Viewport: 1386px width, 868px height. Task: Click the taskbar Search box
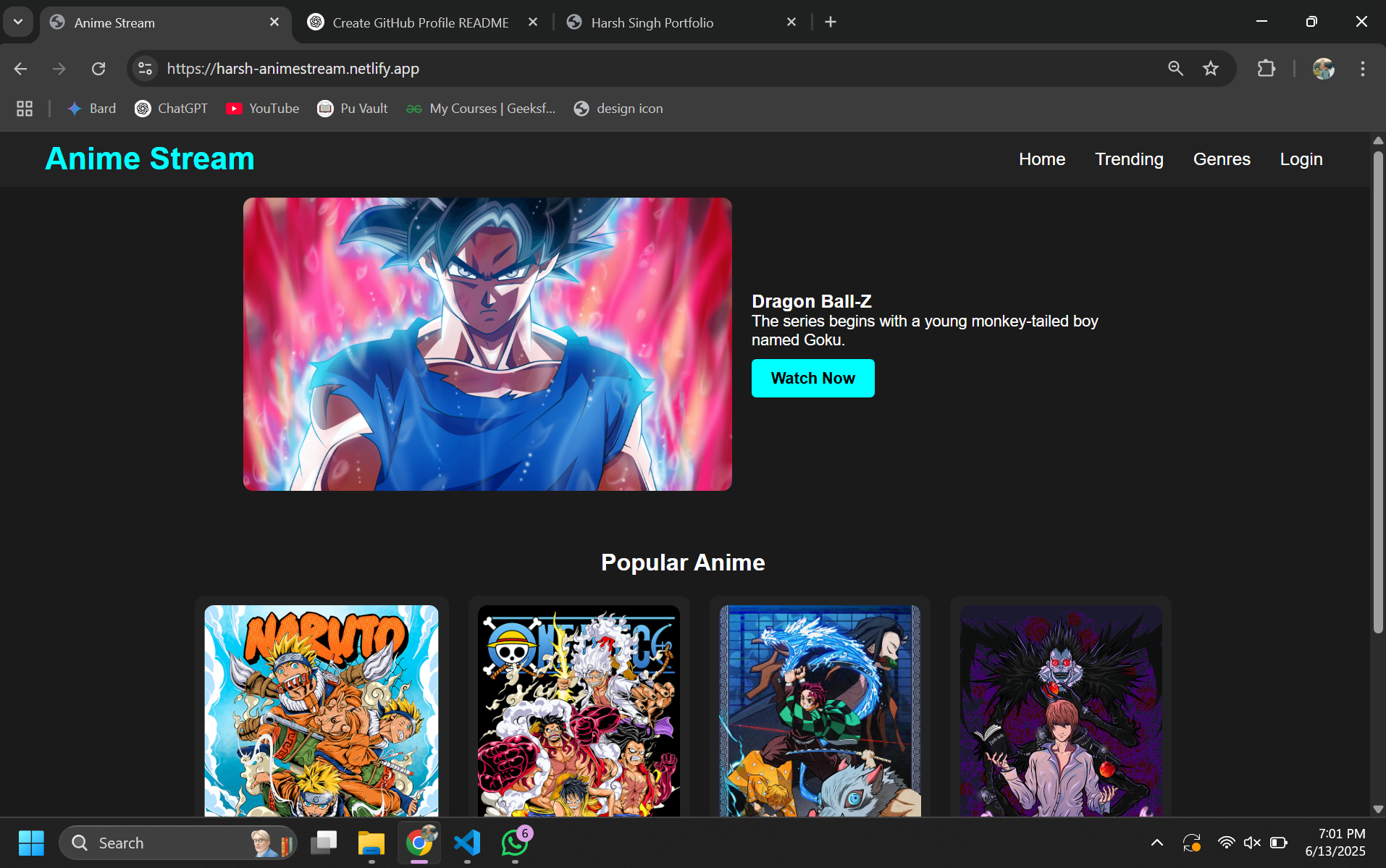(178, 843)
